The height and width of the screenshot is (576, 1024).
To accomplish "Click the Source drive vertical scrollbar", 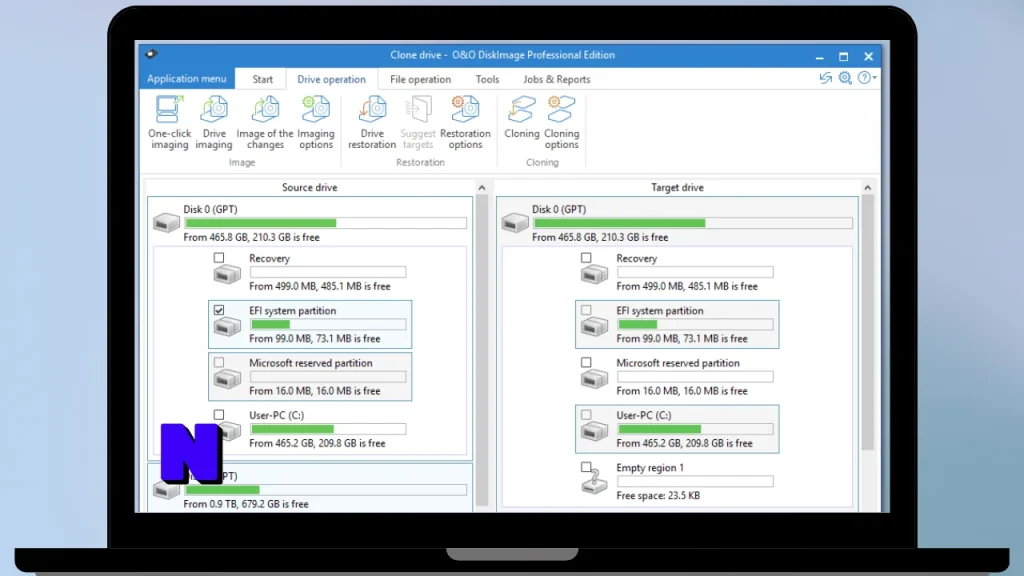I will [x=482, y=349].
